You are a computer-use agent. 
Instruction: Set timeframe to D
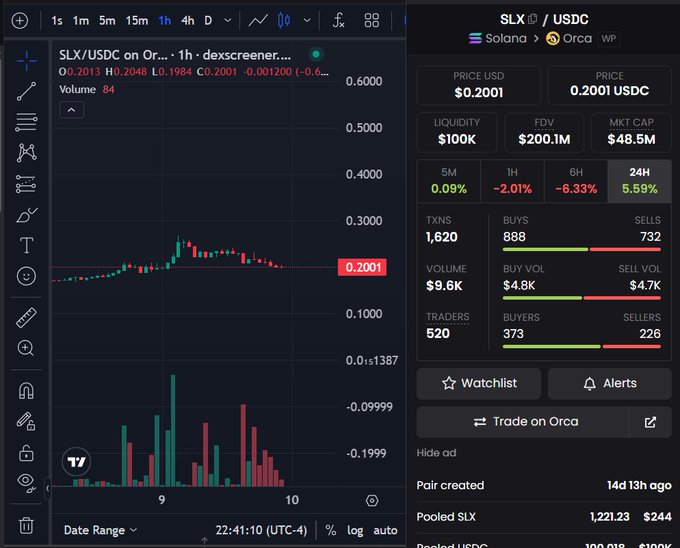click(x=208, y=20)
